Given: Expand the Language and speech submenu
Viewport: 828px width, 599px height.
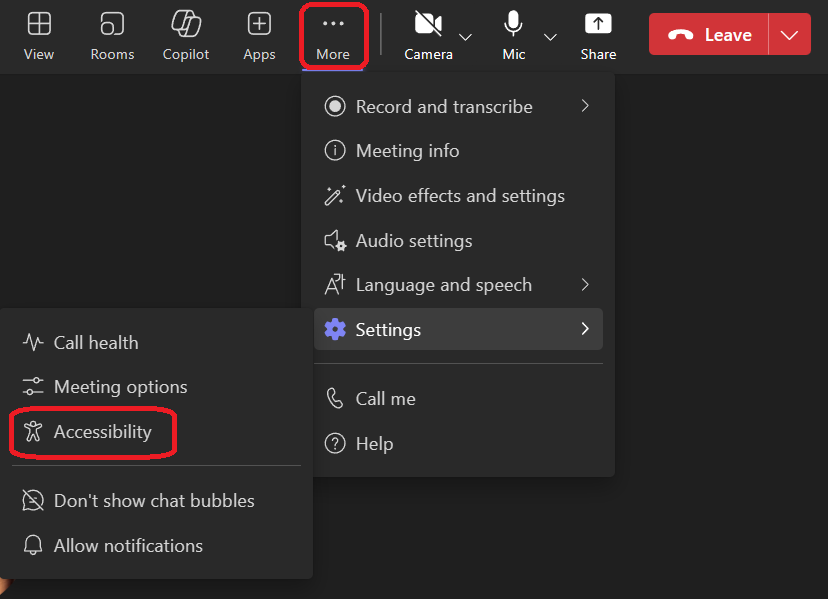Looking at the screenshot, I should pos(444,284).
